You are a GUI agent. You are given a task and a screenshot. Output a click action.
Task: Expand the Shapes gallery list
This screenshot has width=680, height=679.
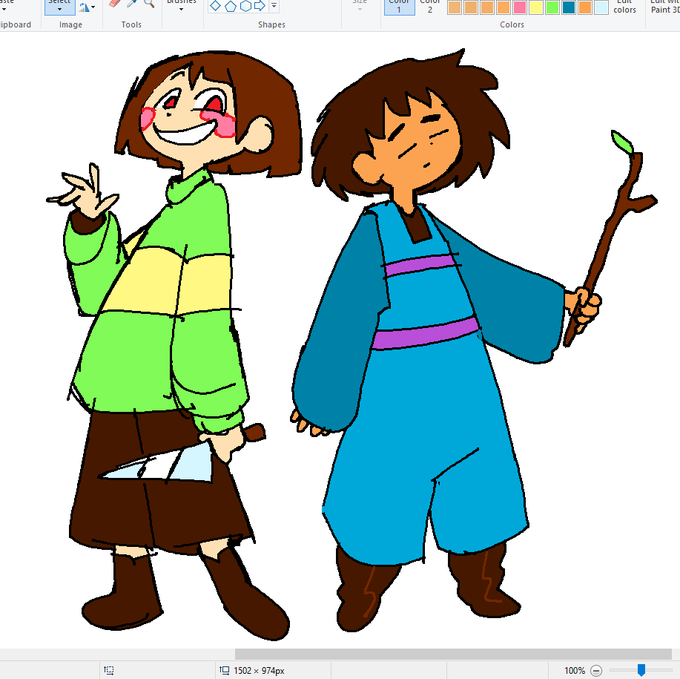tap(274, 6)
